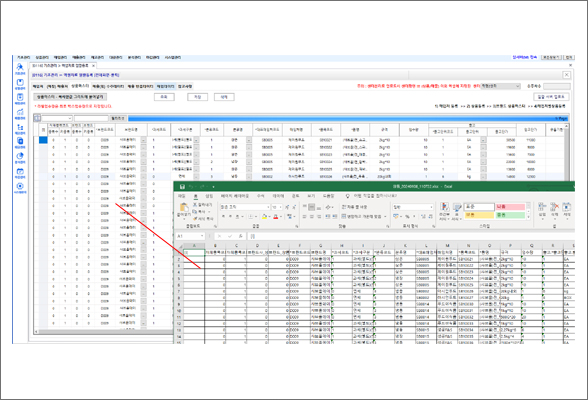
Task: Click the third outlined Delete button in ERP
Action: [224, 97]
